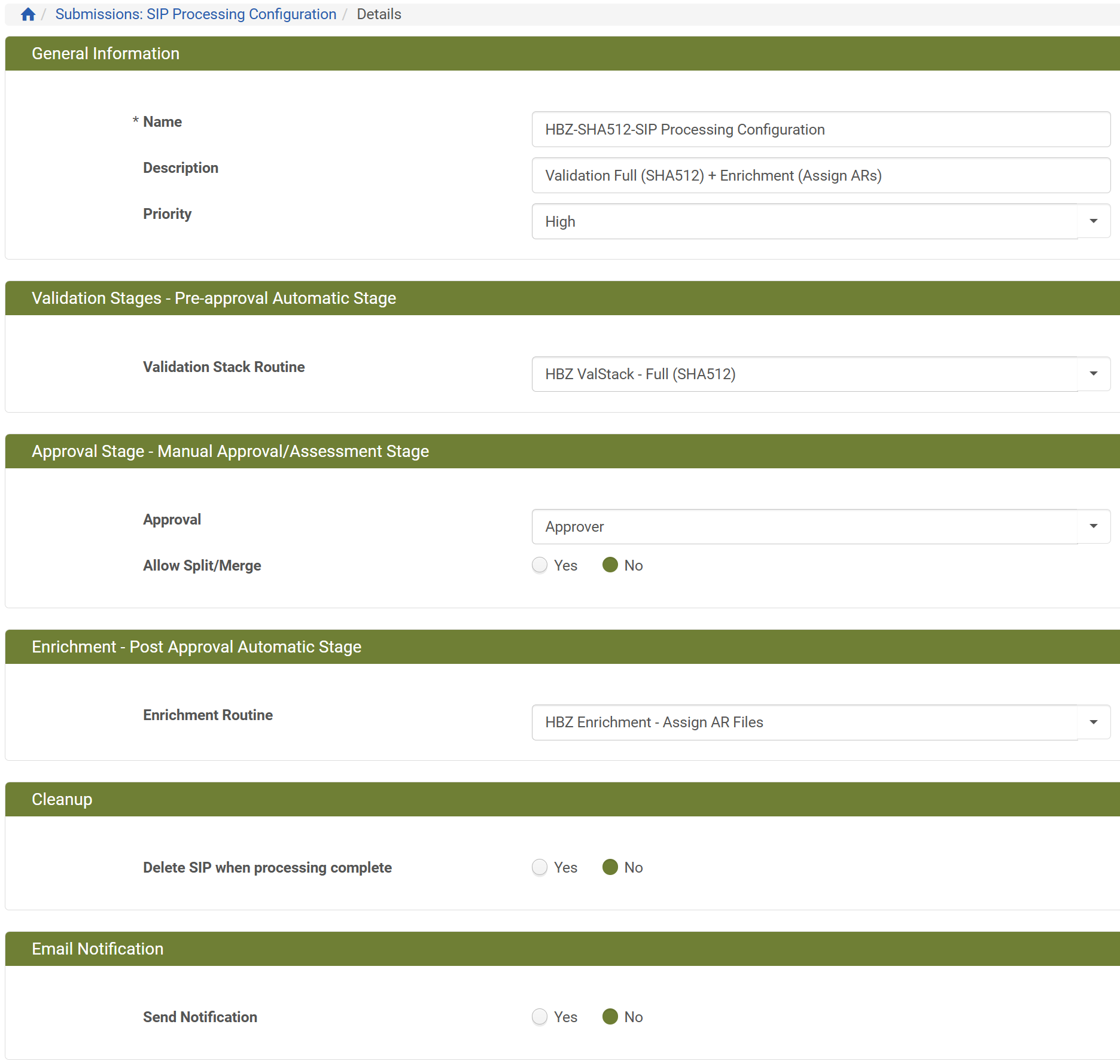
Task: Click inside the Name input field
Action: click(820, 129)
